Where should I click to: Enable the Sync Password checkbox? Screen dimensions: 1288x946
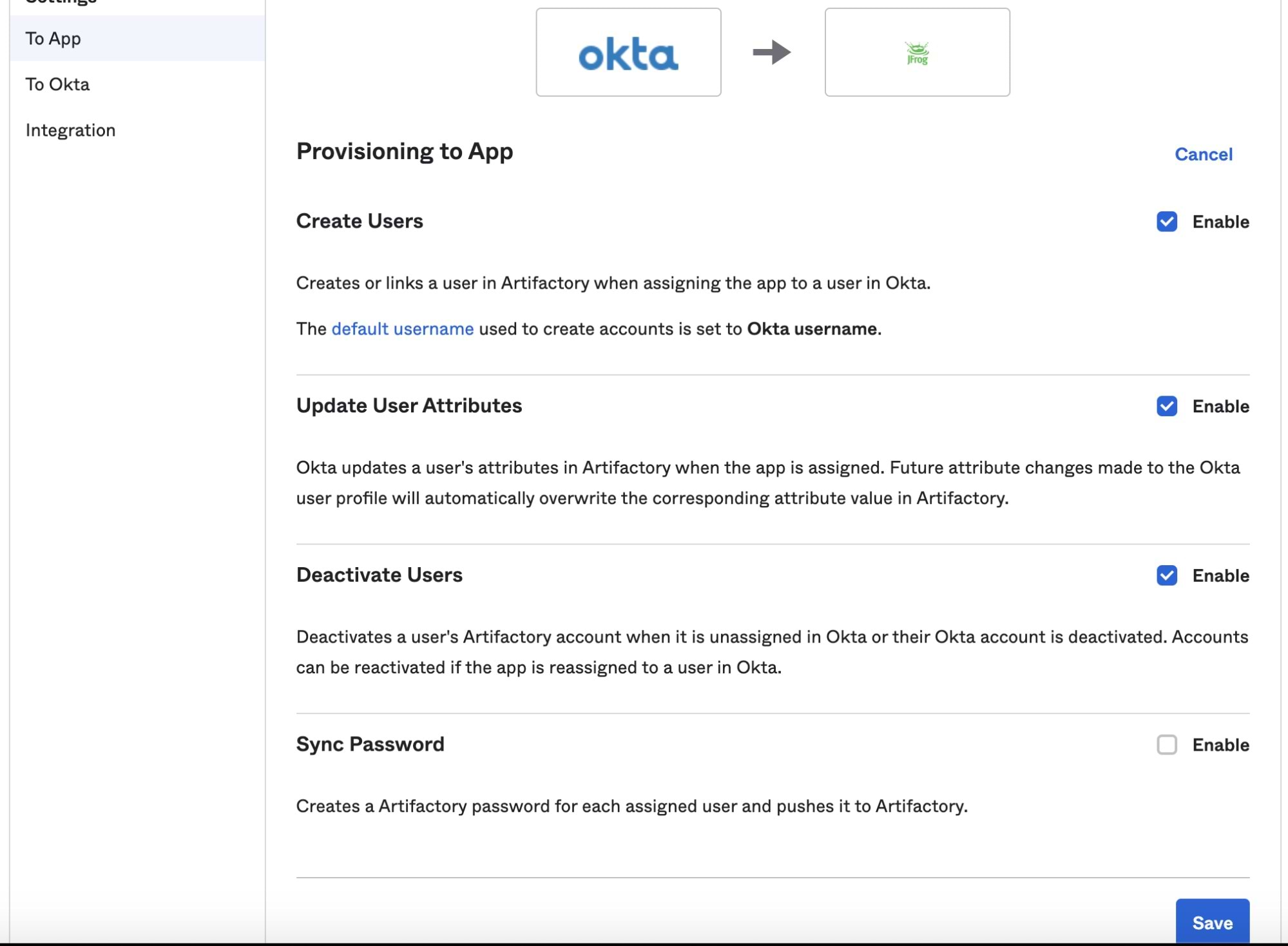click(x=1166, y=745)
